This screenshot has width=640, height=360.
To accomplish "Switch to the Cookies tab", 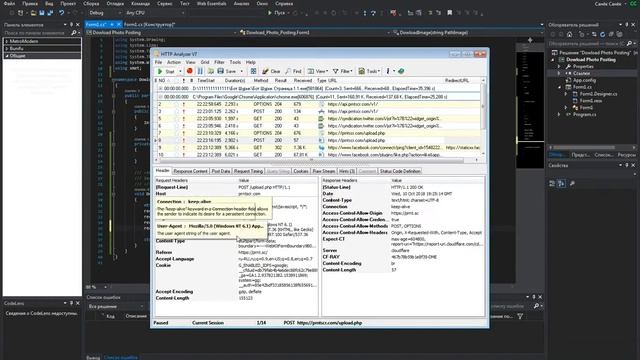I will tap(301, 171).
